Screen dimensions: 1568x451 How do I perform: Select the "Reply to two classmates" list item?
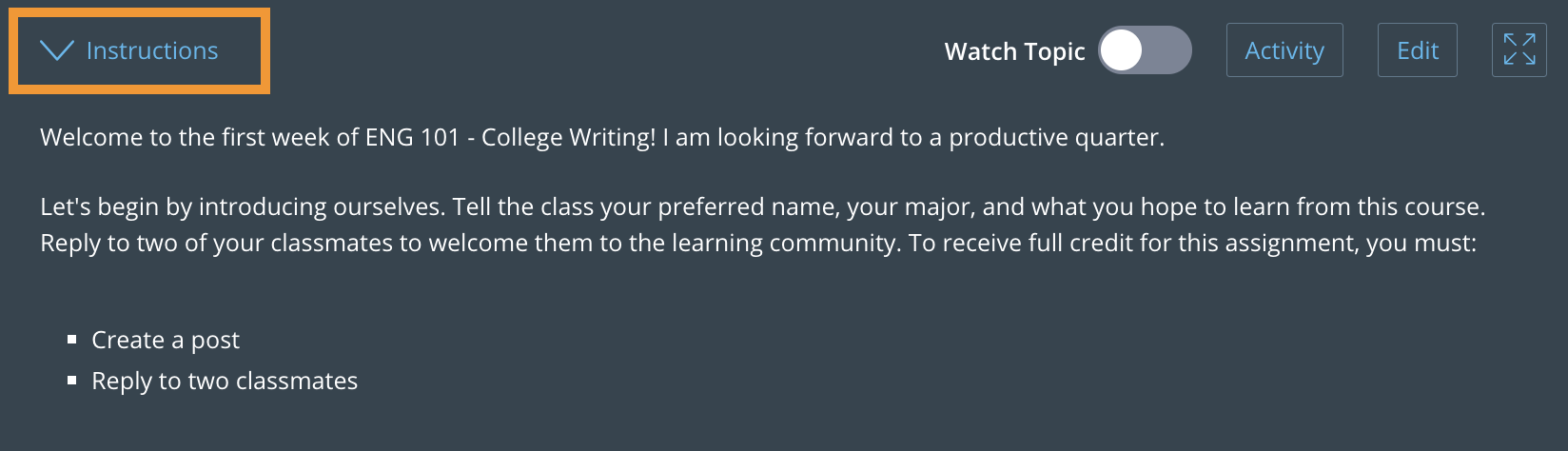[x=225, y=381]
